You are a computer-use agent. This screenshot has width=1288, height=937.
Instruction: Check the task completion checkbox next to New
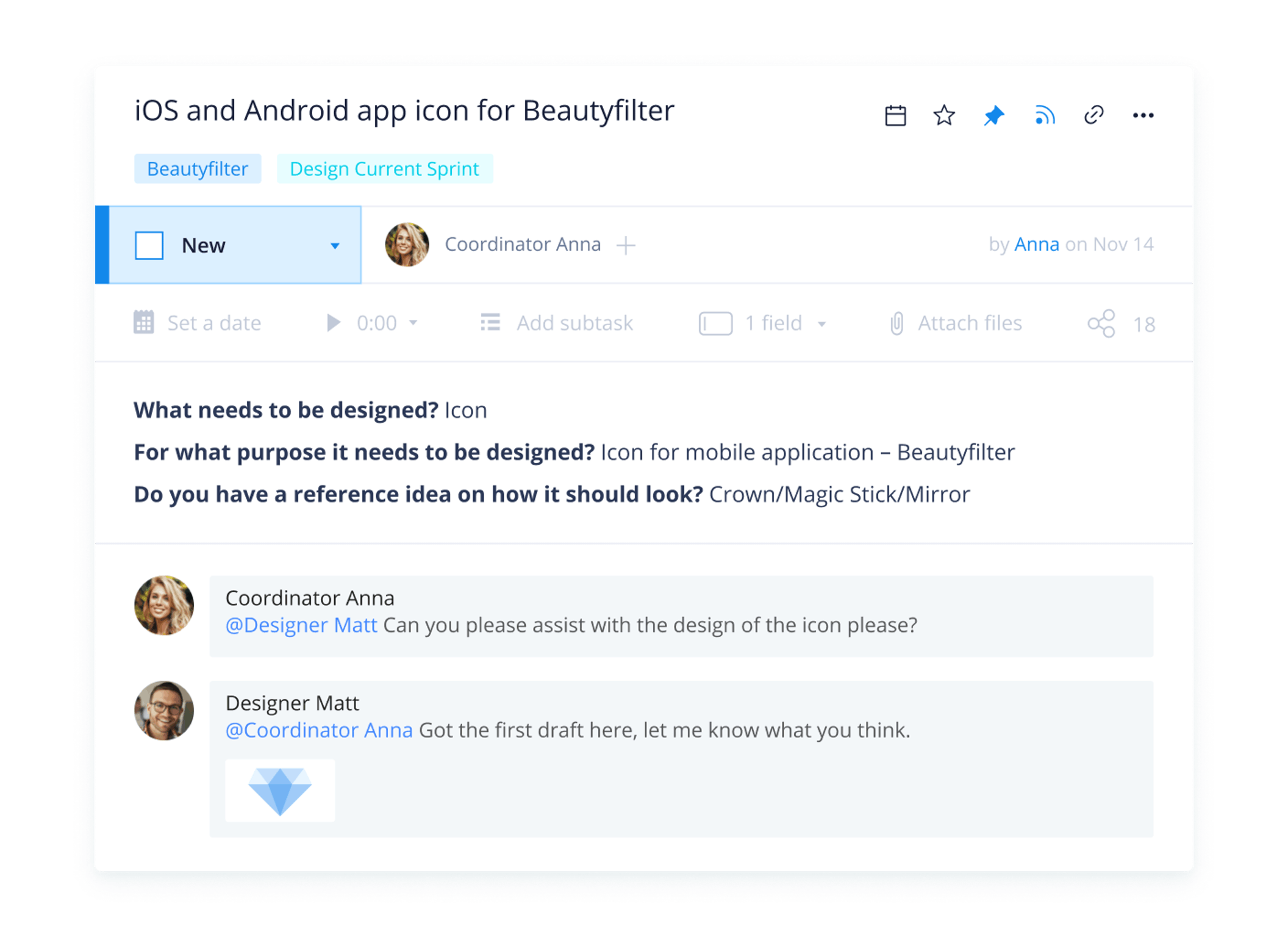click(x=149, y=245)
